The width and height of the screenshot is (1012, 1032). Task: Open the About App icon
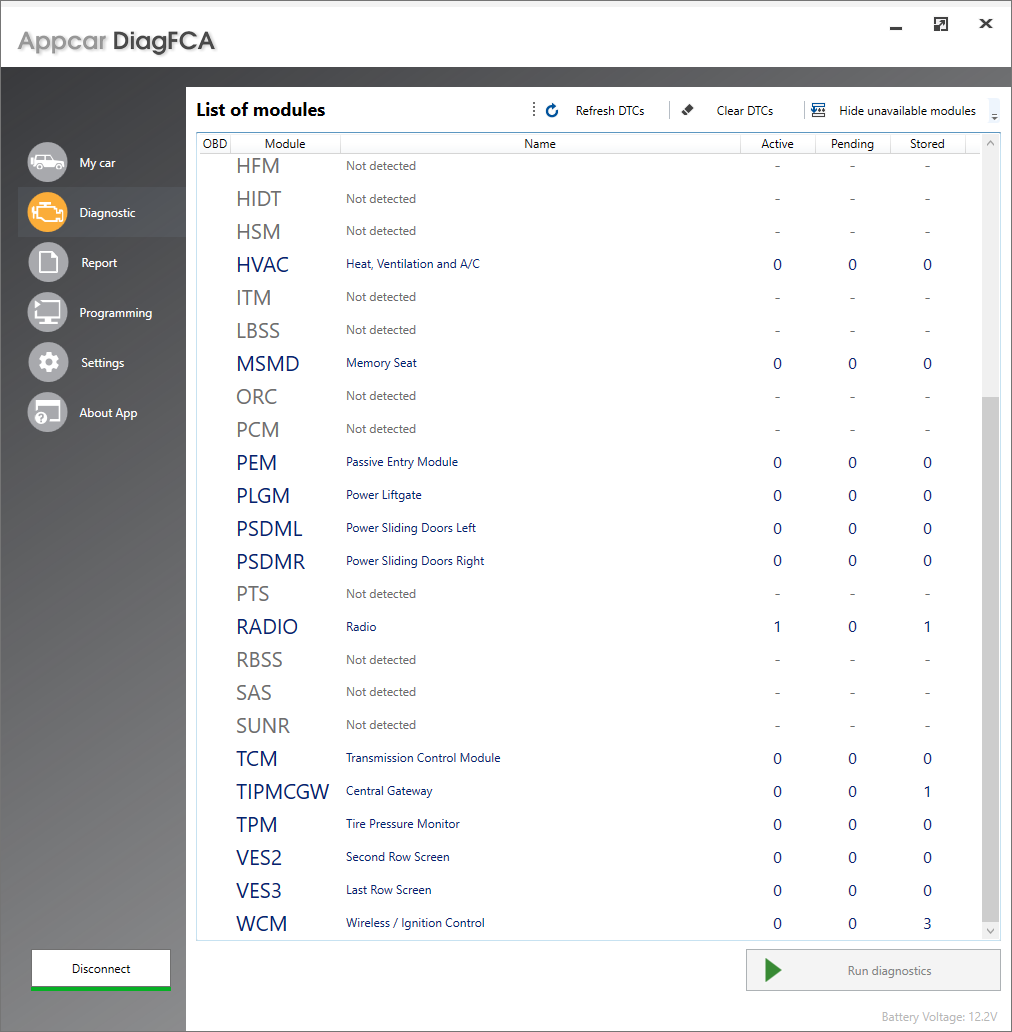(x=48, y=412)
